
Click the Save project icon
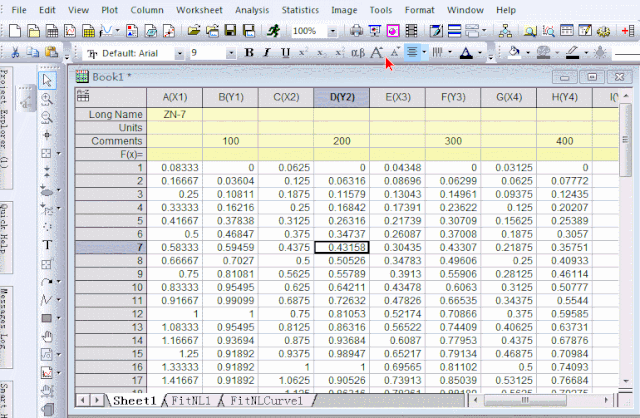click(x=231, y=31)
